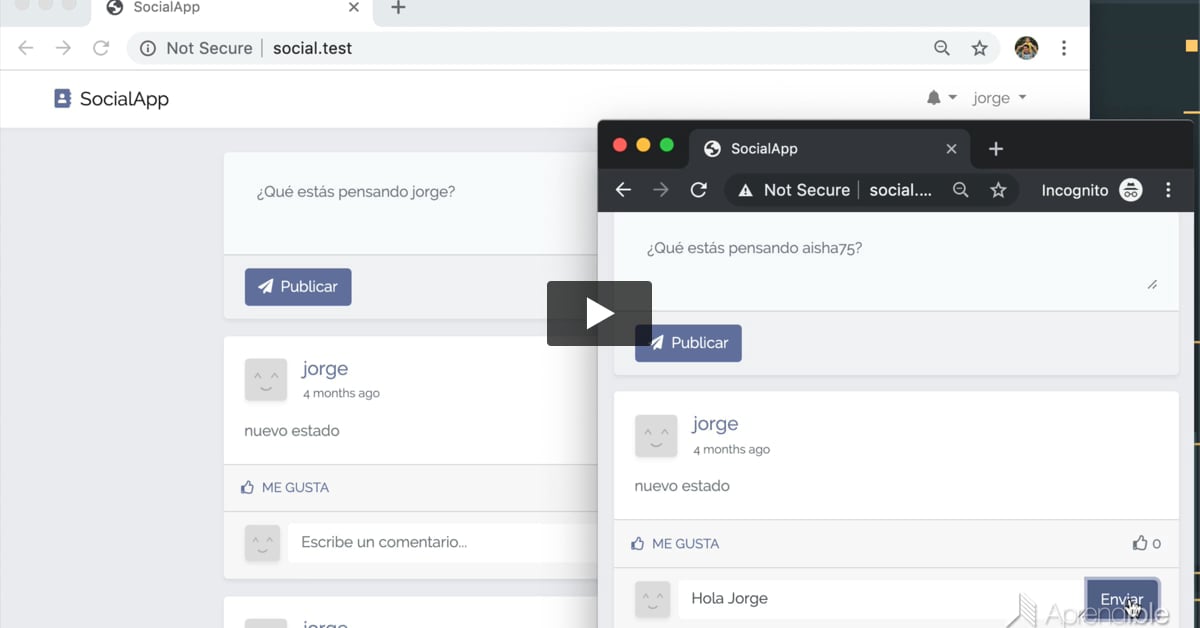Click avatar beside main window comment field

263,543
